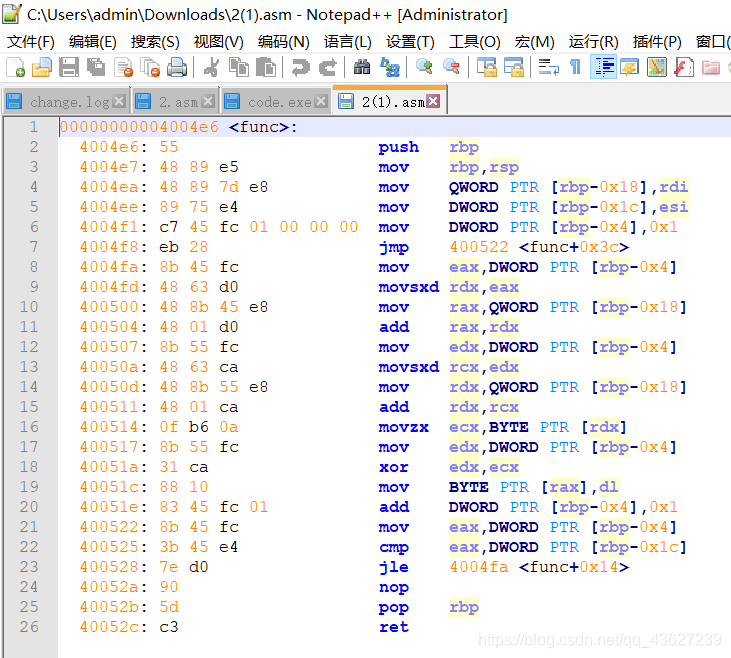This screenshot has height=658, width=731.
Task: Click the cmp instruction on line 22
Action: [394, 547]
